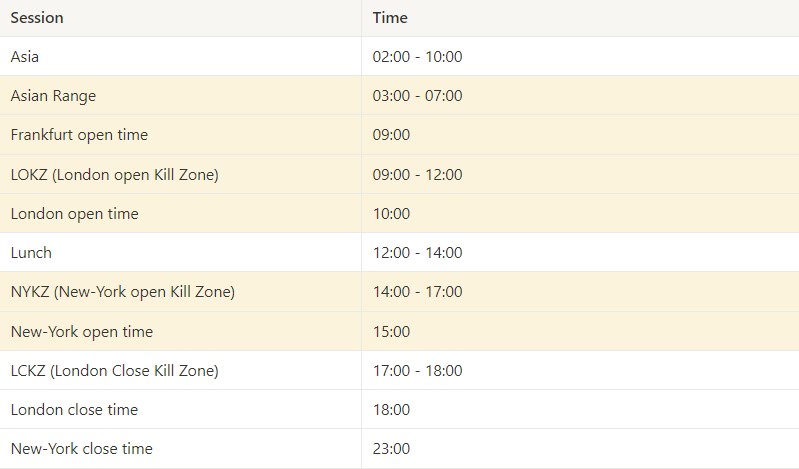Select the 23:00 time cell
The width and height of the screenshot is (799, 469).
[x=580, y=449]
